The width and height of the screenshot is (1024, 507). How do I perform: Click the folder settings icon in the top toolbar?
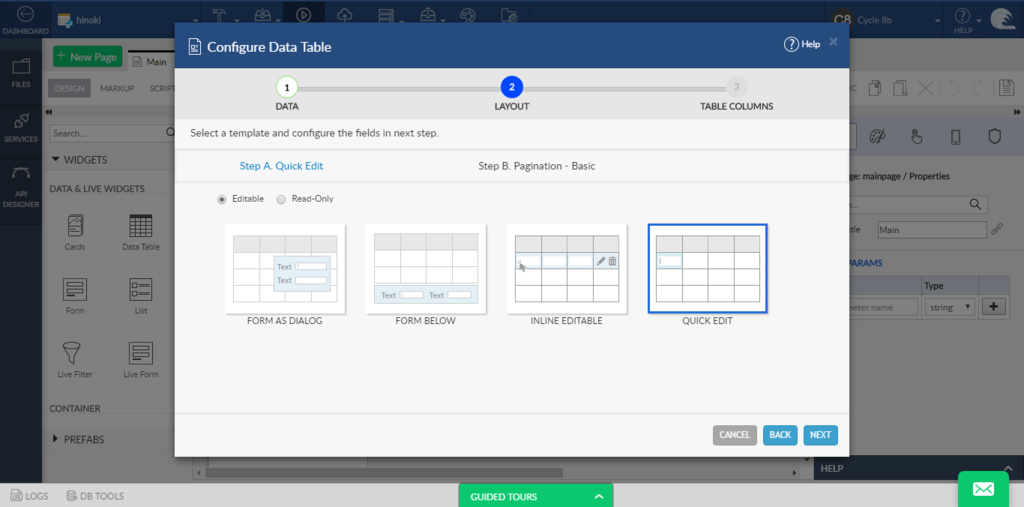509,15
